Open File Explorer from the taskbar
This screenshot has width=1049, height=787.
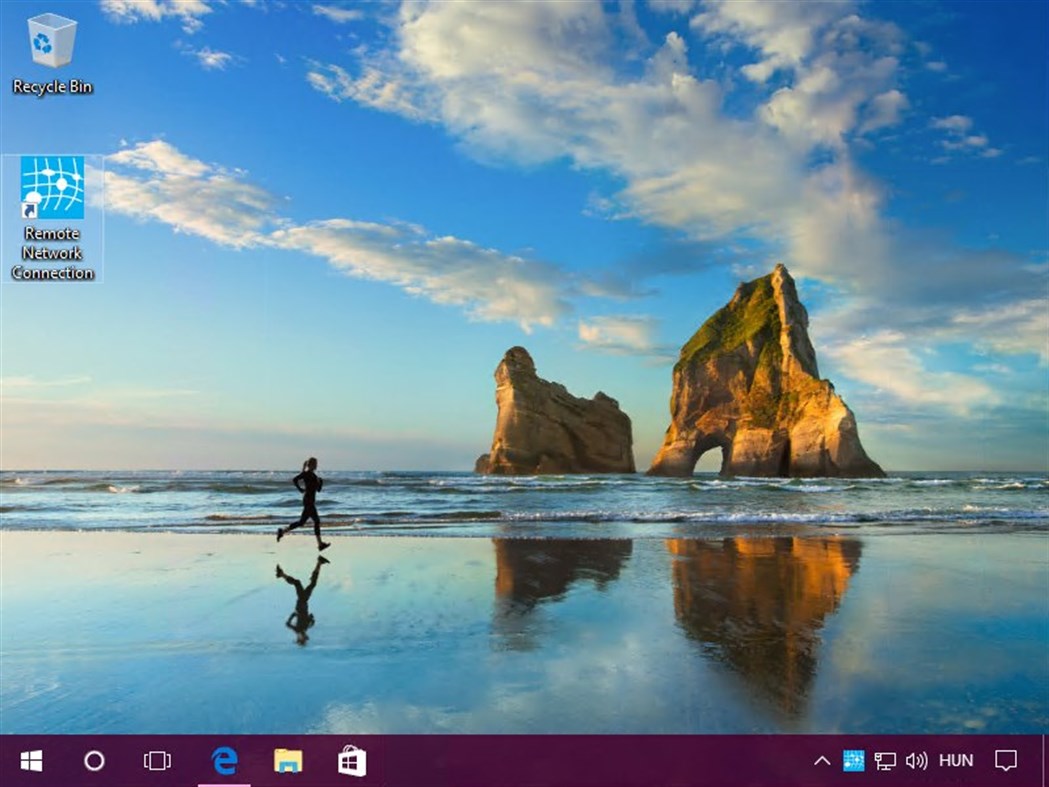point(287,761)
